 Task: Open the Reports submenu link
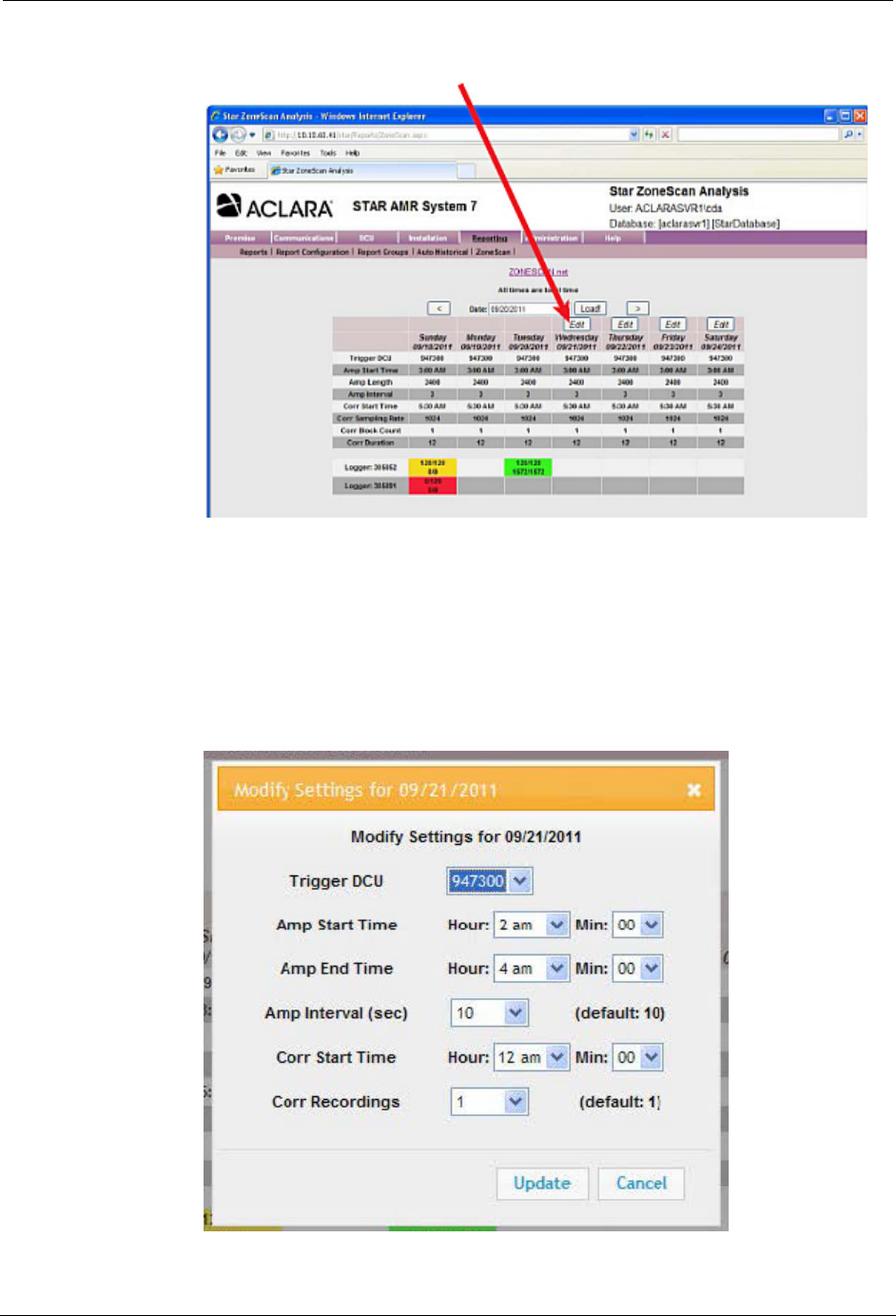coord(254,252)
